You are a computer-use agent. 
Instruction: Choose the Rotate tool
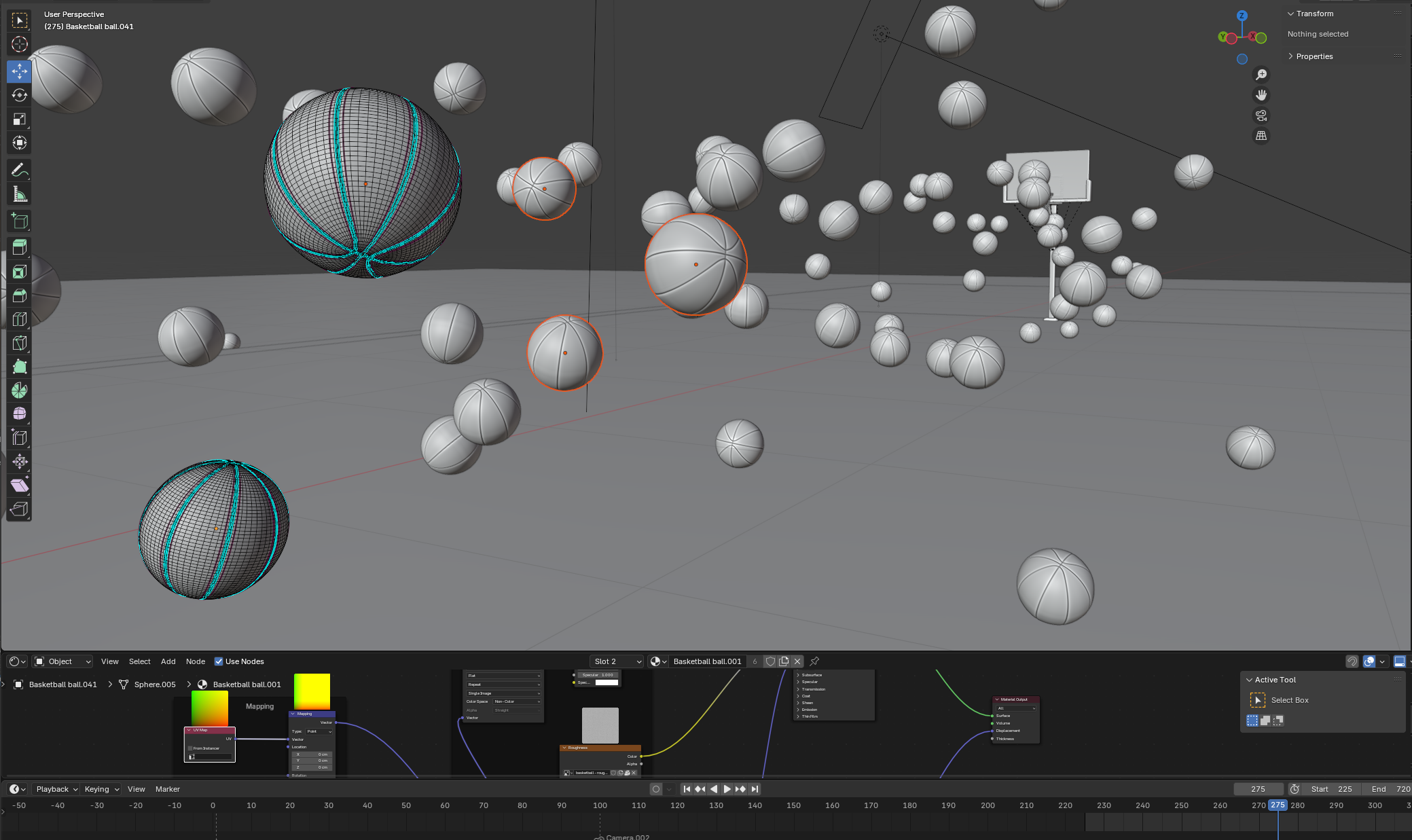[19, 95]
